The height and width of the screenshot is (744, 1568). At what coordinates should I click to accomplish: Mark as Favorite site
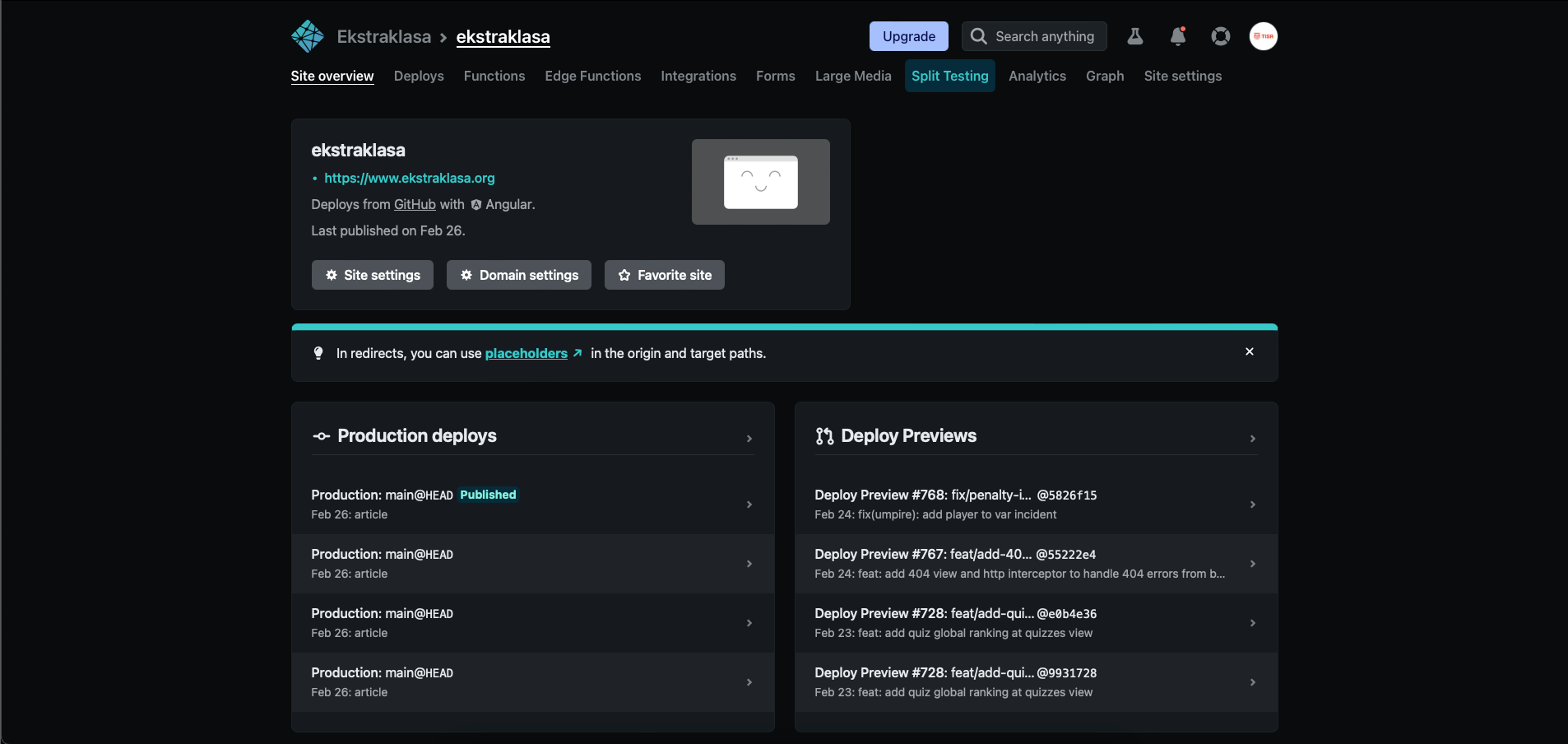pyautogui.click(x=665, y=275)
